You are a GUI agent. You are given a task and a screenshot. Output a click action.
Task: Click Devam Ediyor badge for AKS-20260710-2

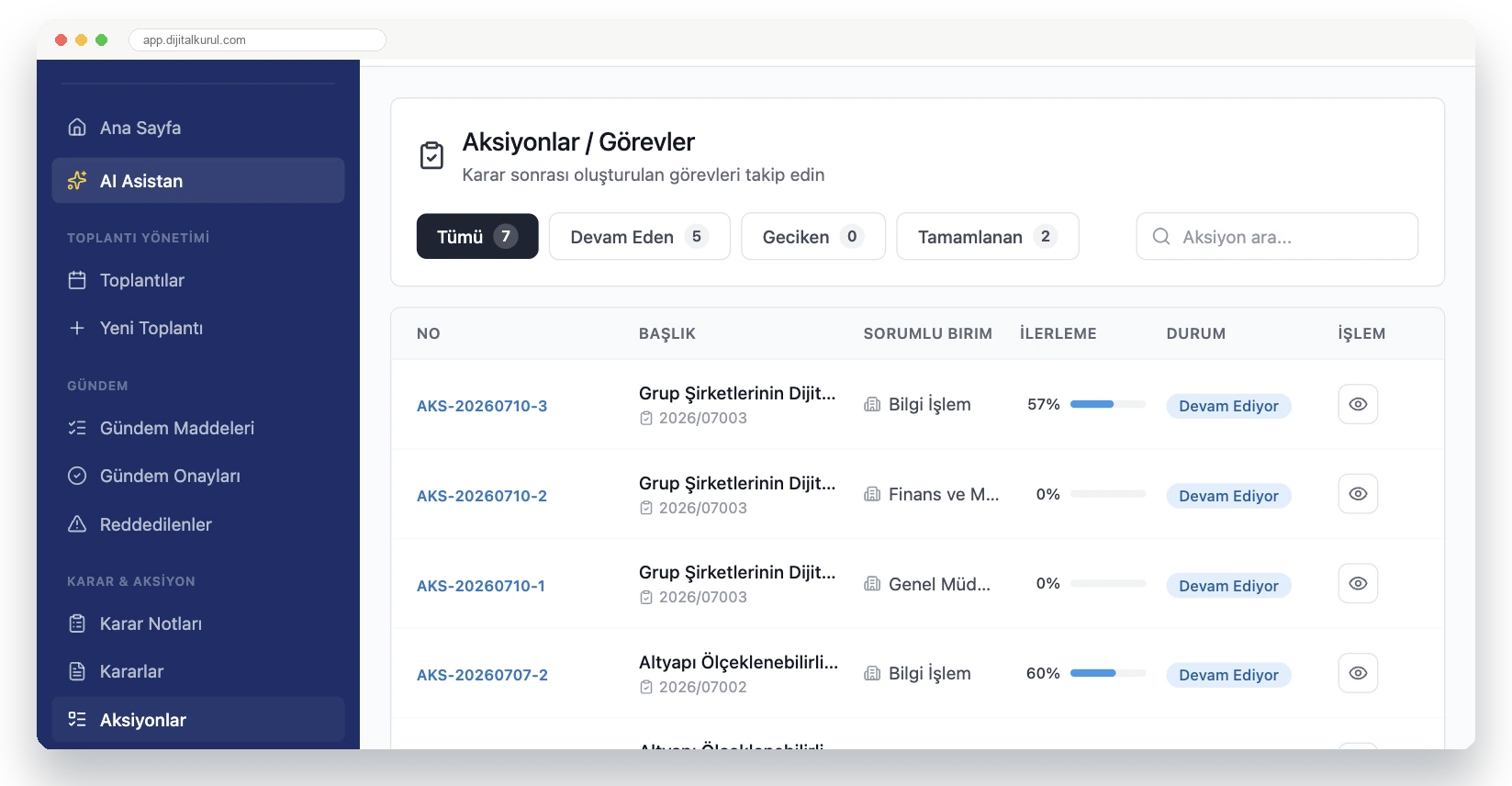click(1228, 496)
